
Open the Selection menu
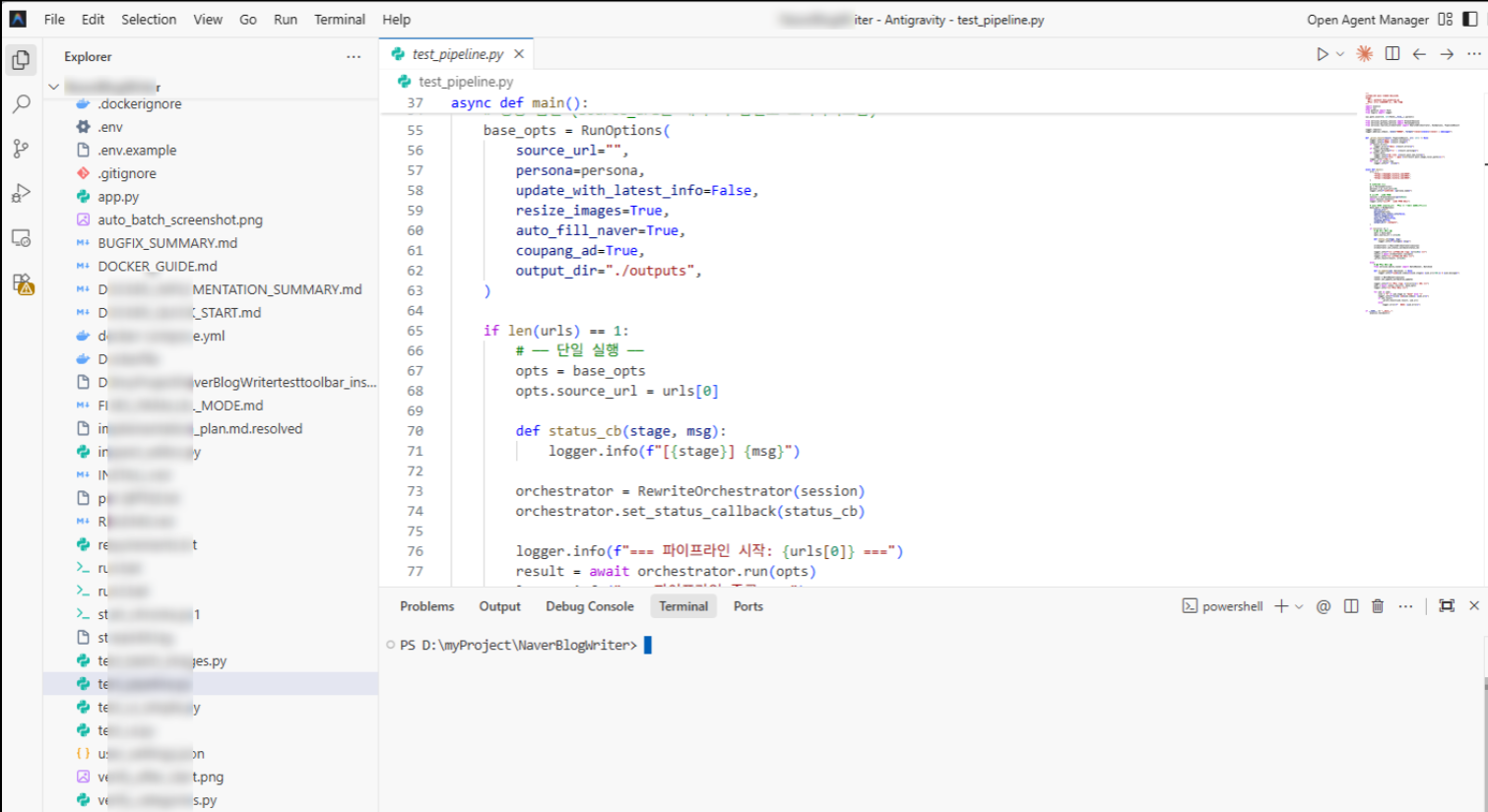(x=149, y=19)
